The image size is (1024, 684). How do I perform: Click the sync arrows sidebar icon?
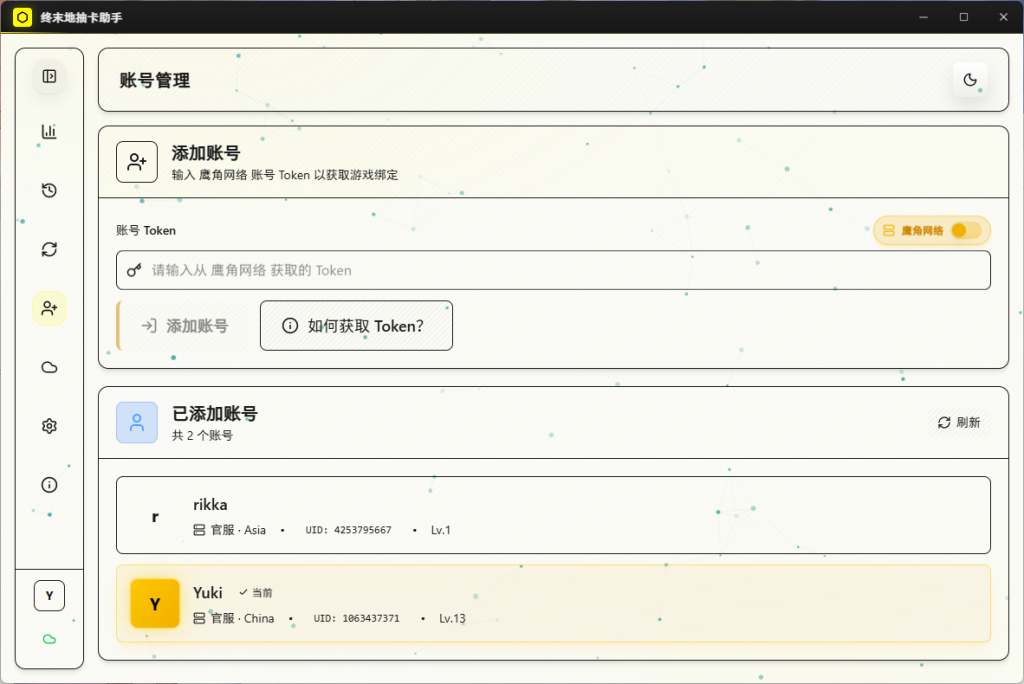click(x=49, y=249)
